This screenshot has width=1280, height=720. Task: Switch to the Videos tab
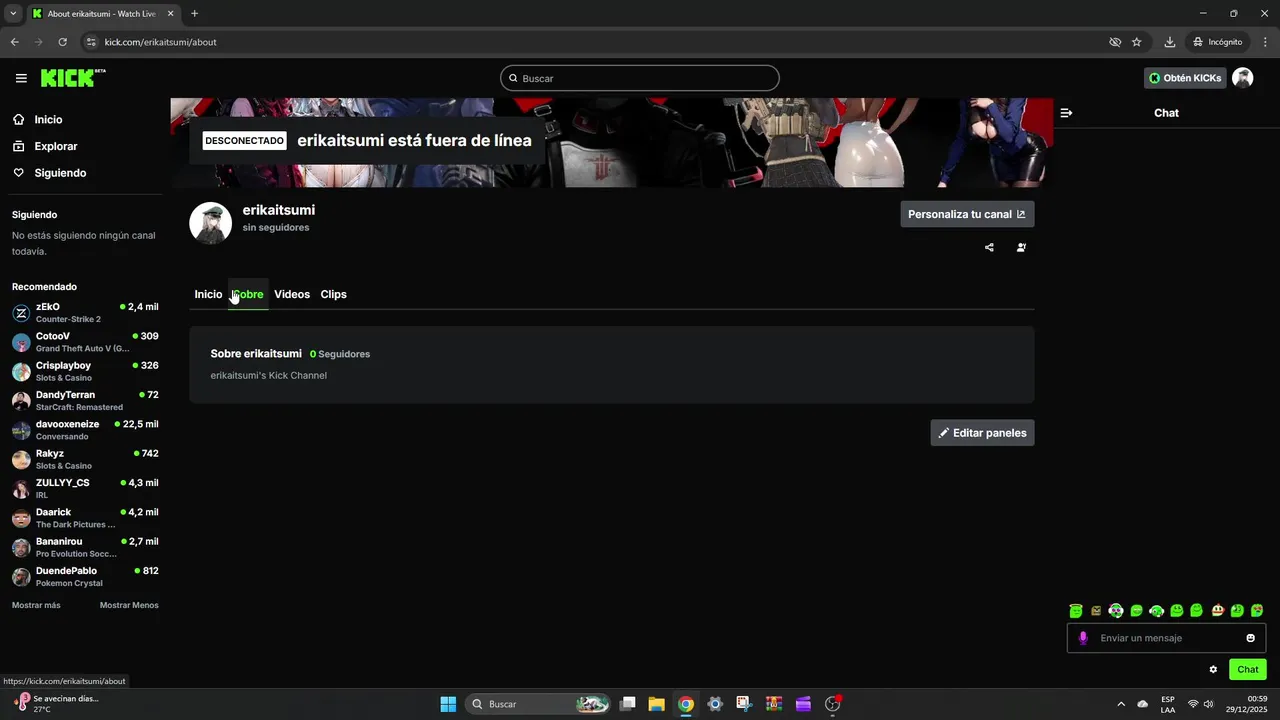pos(292,294)
